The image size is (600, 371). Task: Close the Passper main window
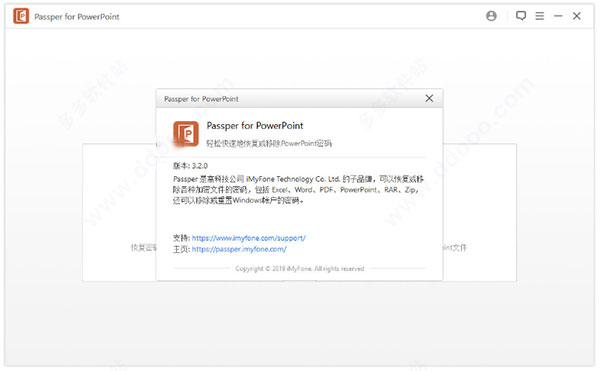(x=577, y=16)
